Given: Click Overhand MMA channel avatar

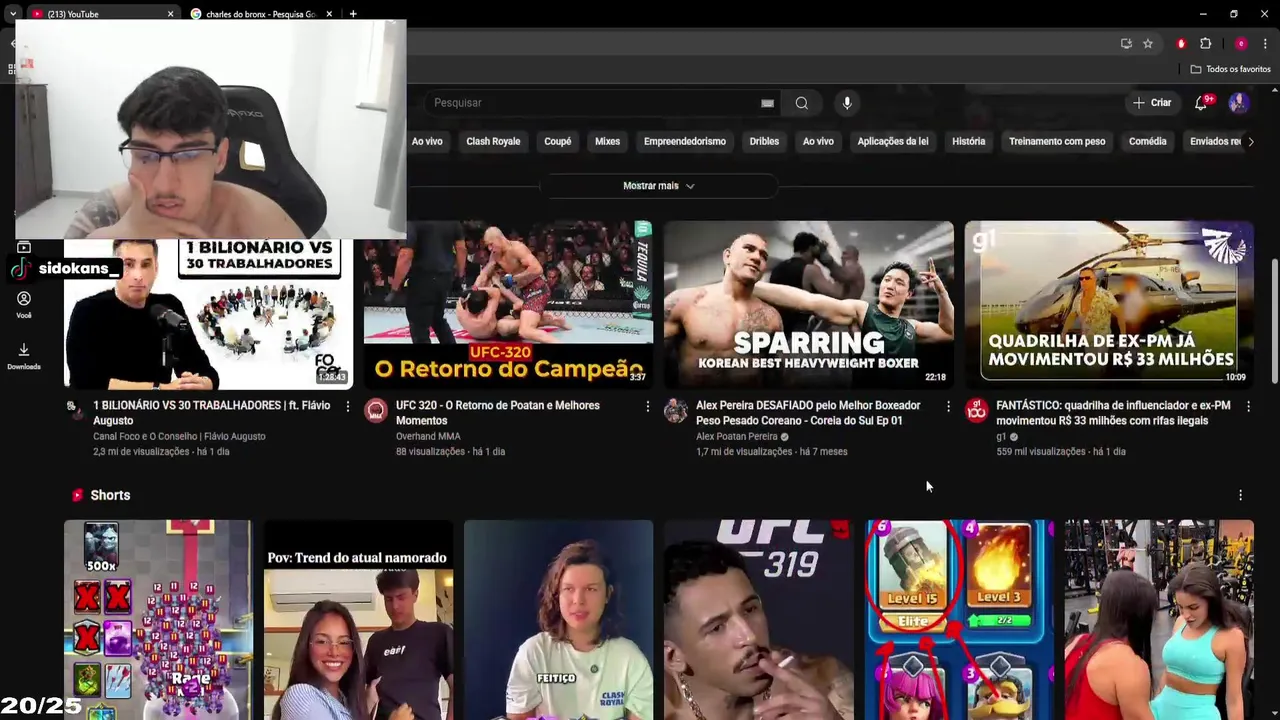Looking at the screenshot, I should point(376,410).
